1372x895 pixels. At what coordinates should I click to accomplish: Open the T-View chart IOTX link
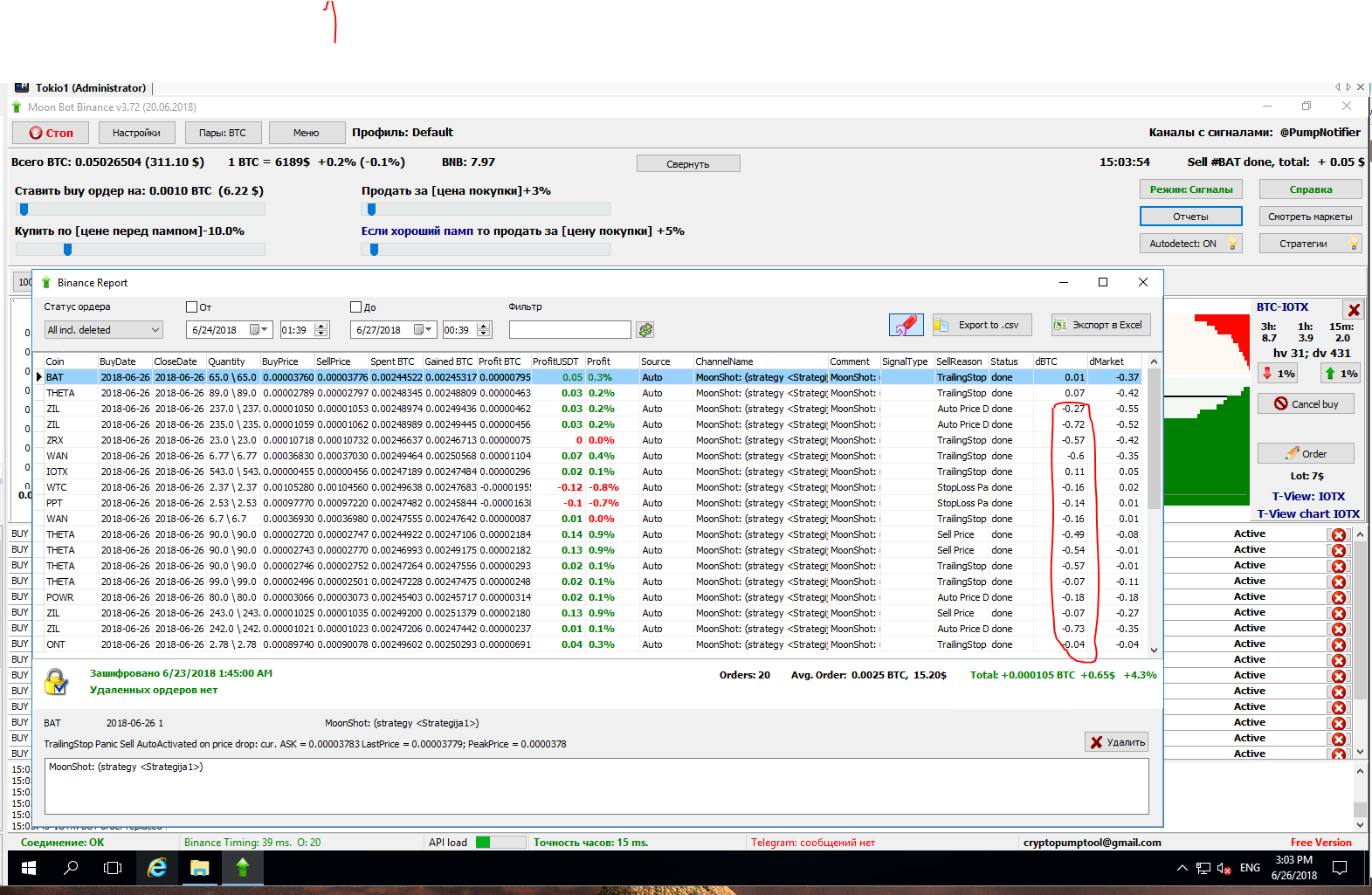1308,514
